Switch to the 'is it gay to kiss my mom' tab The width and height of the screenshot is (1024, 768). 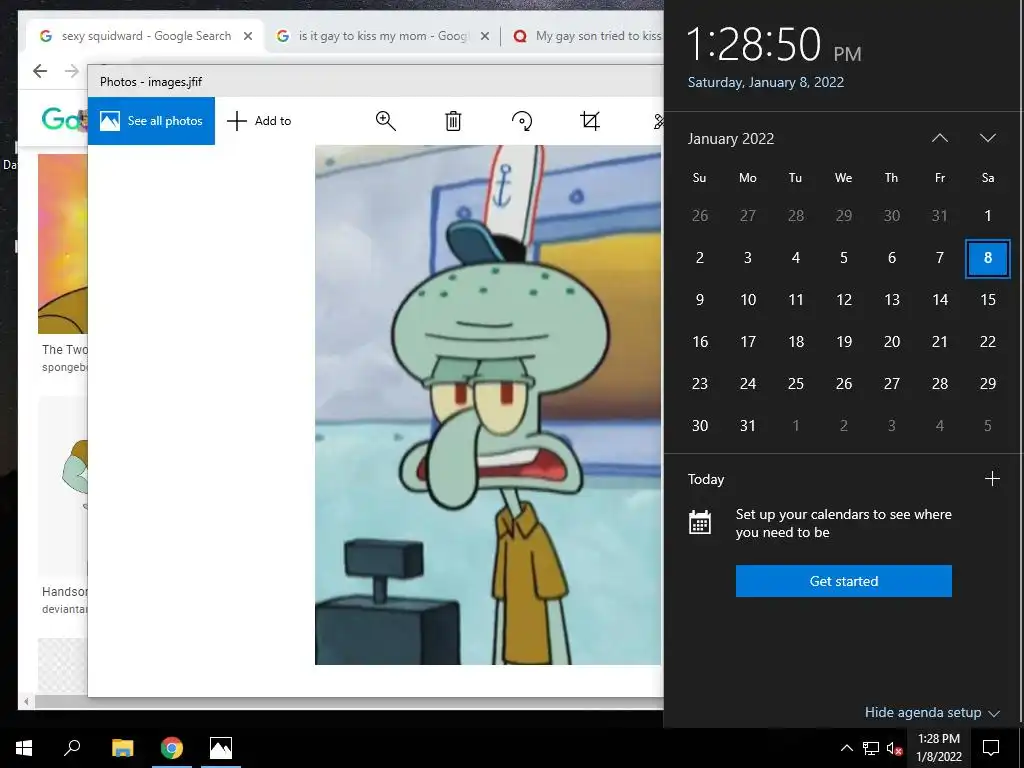pos(382,36)
